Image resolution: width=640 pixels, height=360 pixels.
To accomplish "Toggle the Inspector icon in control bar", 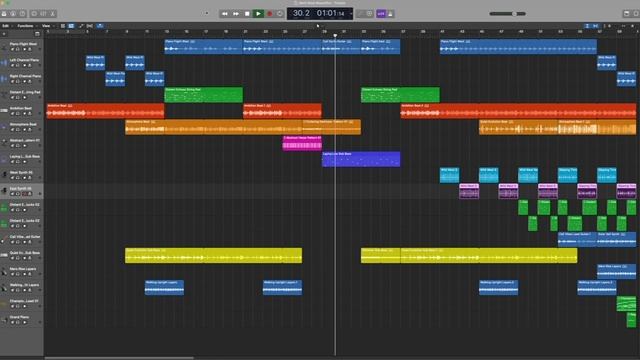I will 13,14.
